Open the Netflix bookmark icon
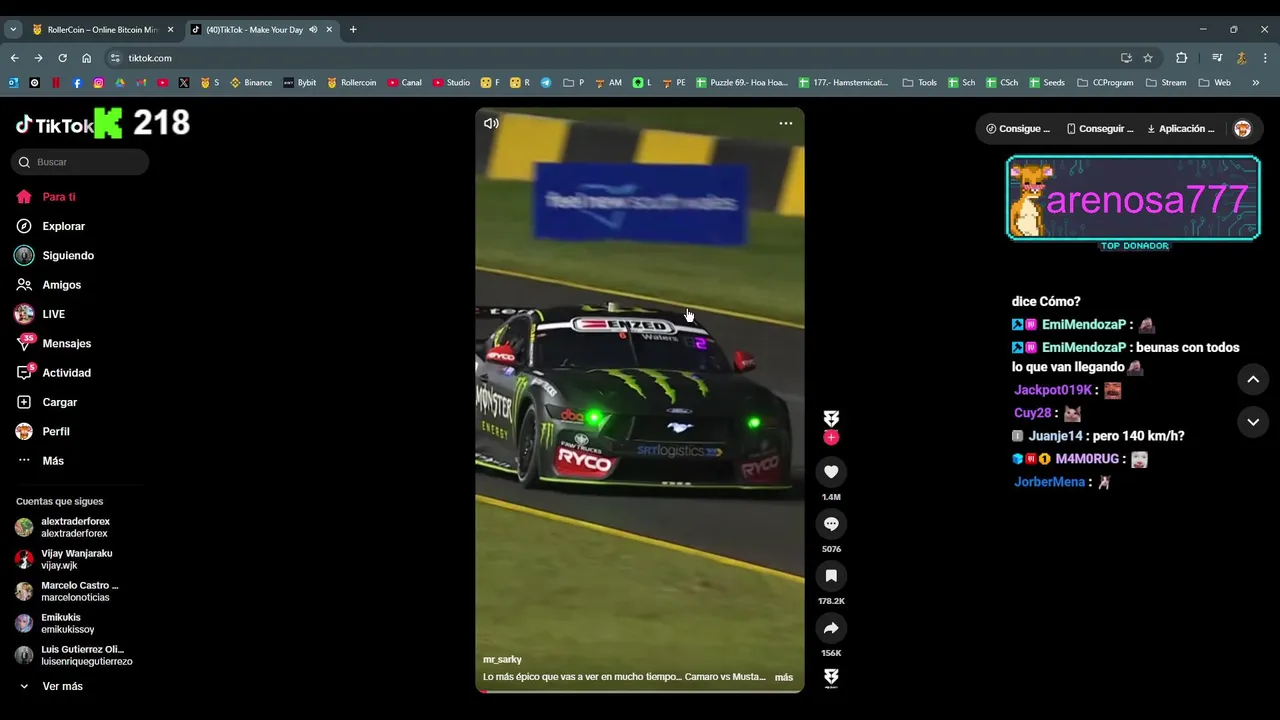This screenshot has width=1280, height=720. coord(56,83)
